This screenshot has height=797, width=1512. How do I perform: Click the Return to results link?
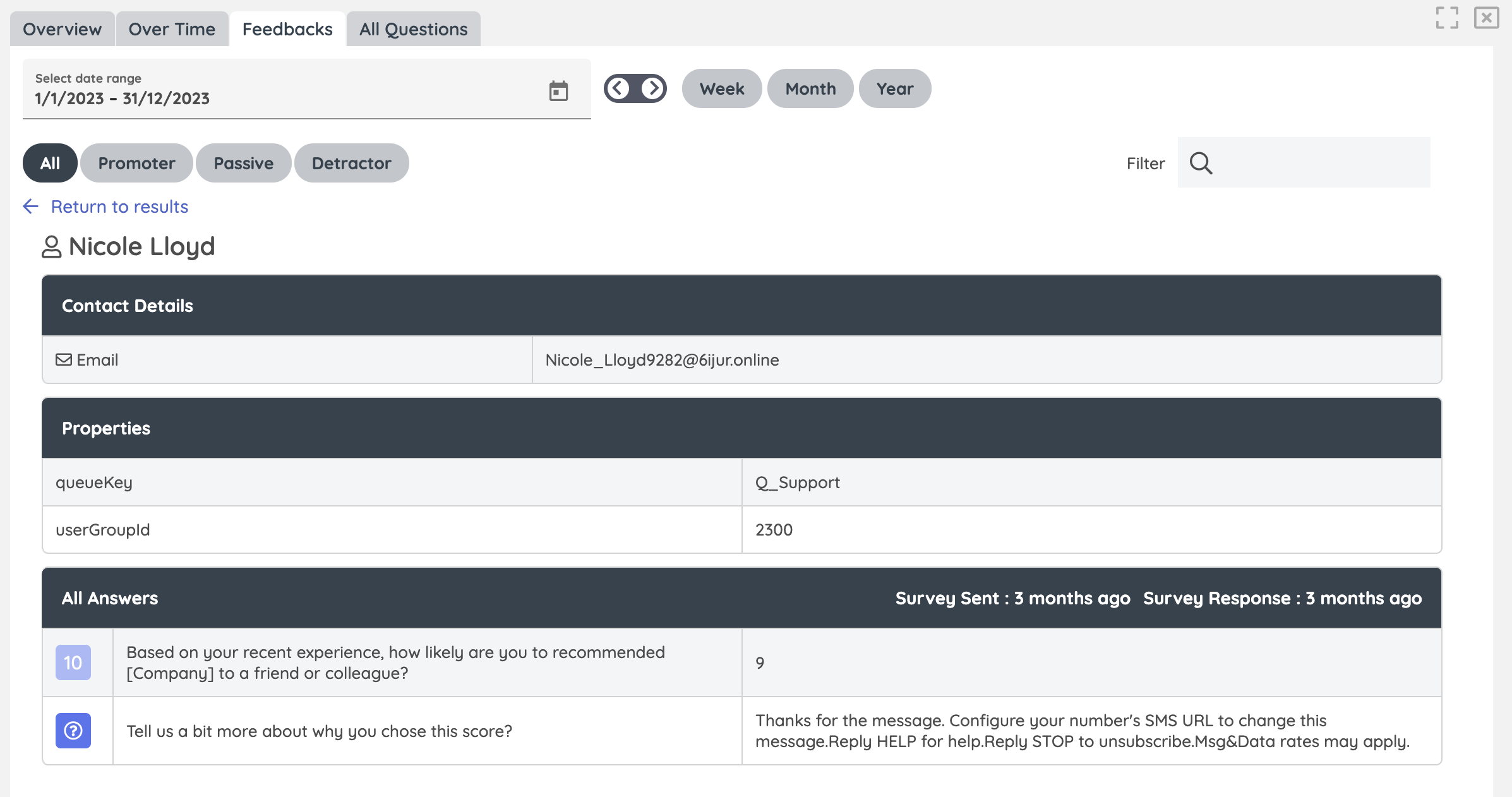click(119, 207)
